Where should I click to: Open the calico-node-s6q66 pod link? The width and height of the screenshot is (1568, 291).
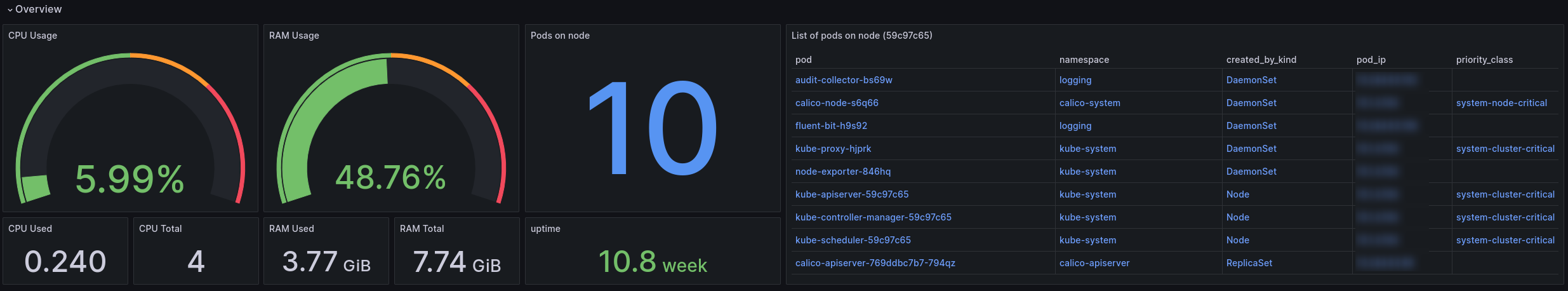(837, 103)
